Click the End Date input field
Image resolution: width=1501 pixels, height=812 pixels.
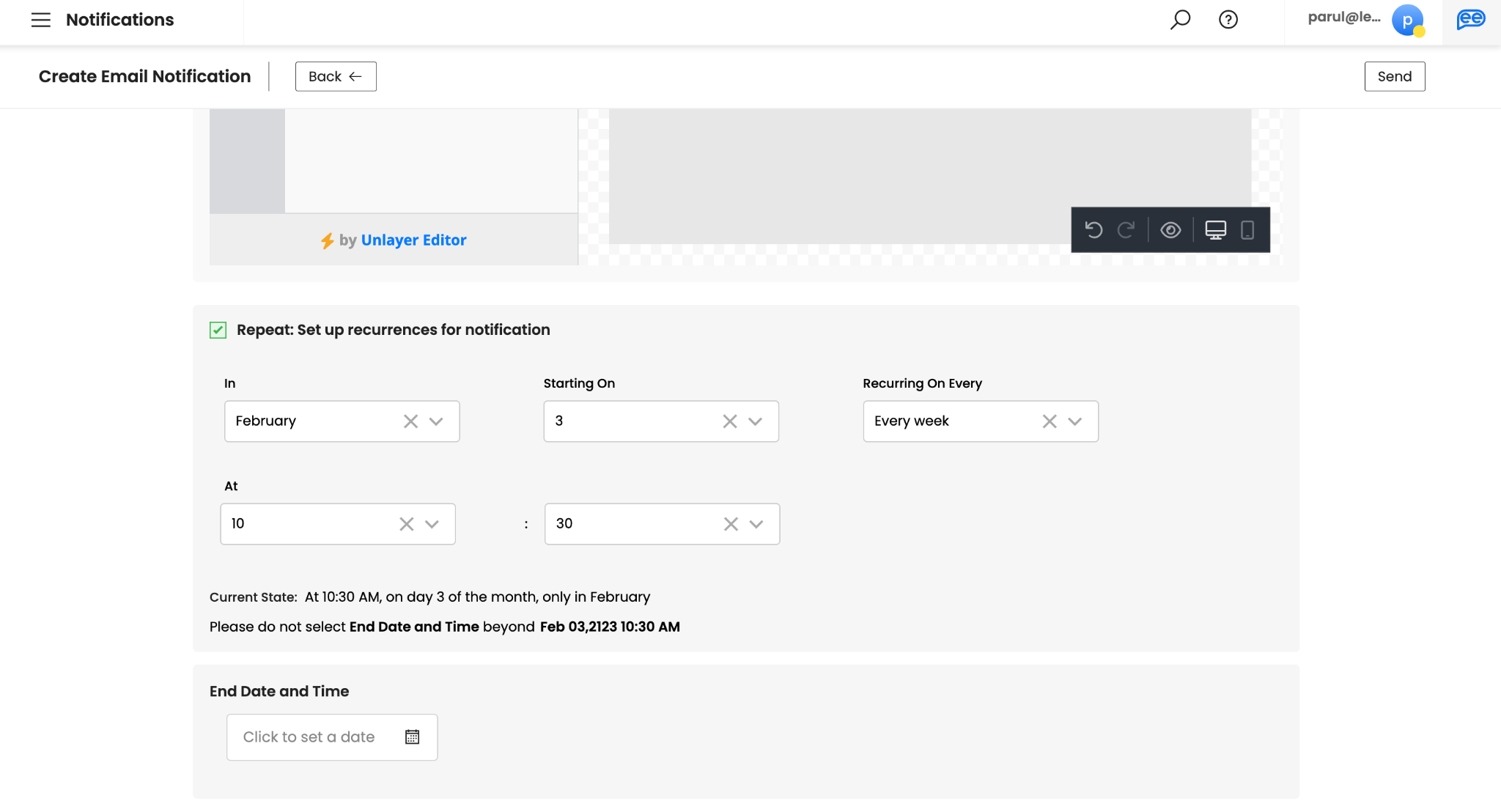tap(309, 737)
